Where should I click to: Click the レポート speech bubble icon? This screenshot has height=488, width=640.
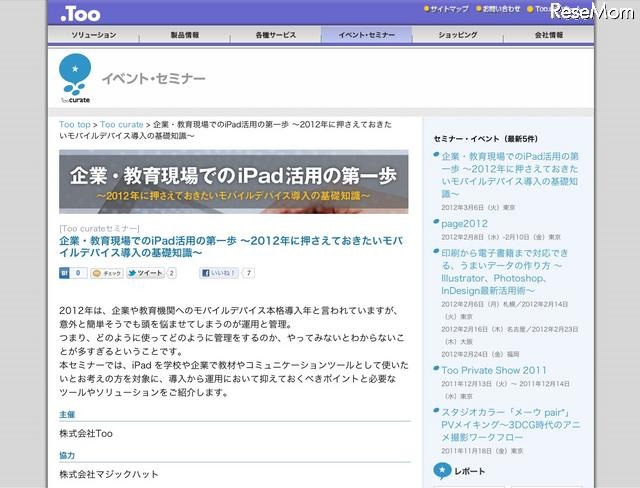[442, 471]
